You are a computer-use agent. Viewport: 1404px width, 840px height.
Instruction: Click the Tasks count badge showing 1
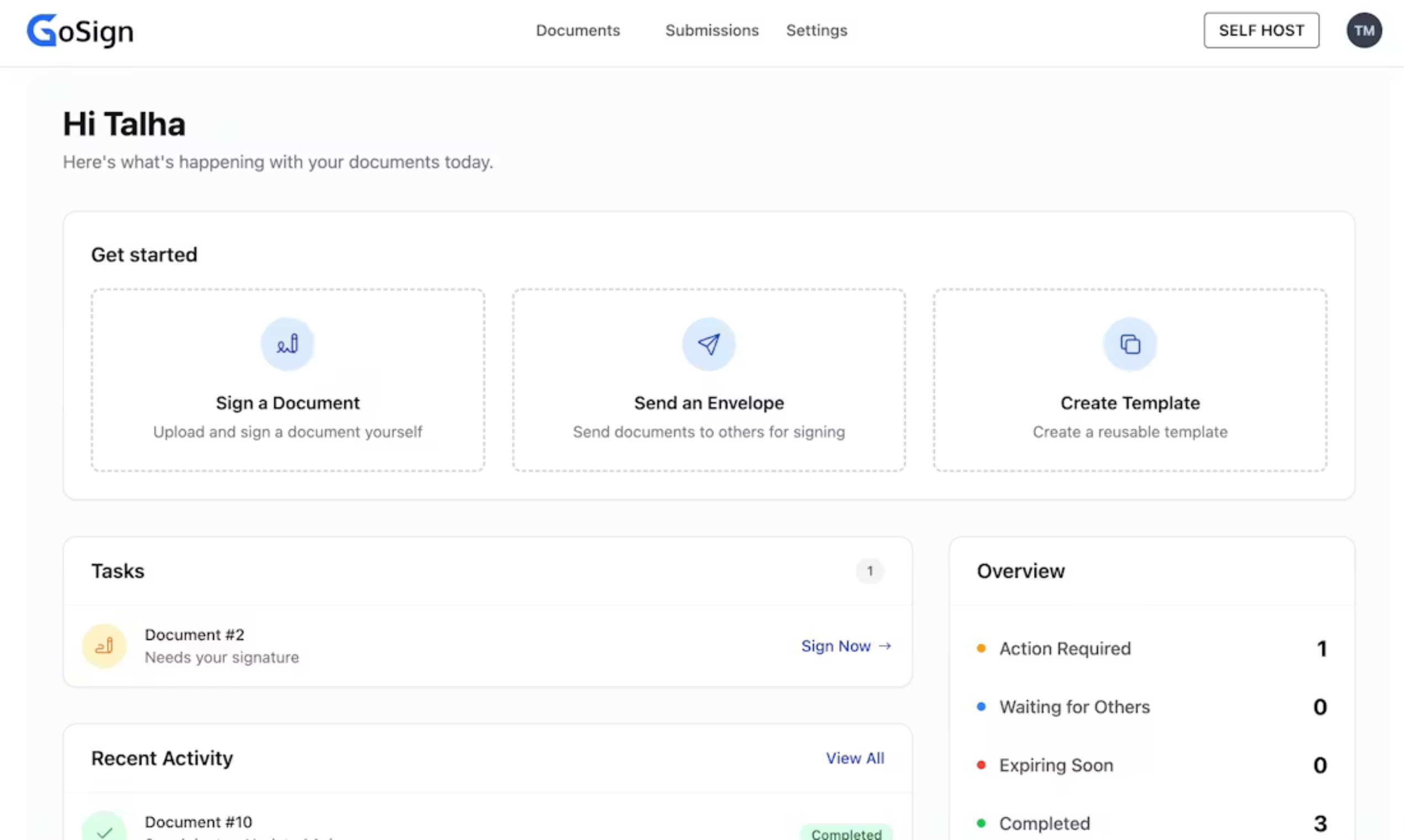[869, 570]
